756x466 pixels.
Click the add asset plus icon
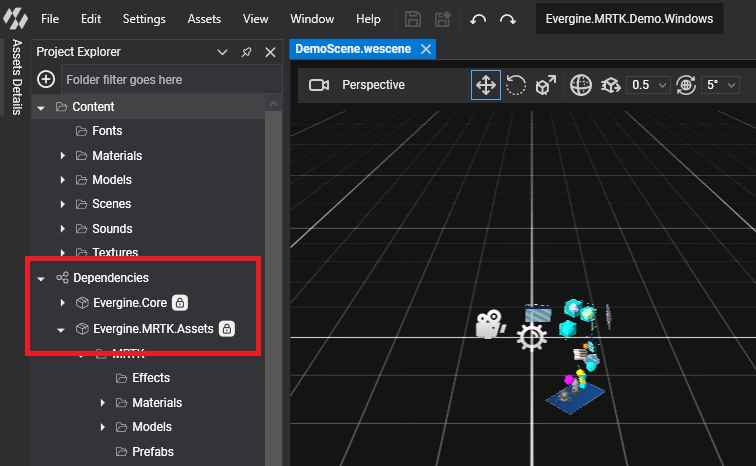[x=46, y=79]
